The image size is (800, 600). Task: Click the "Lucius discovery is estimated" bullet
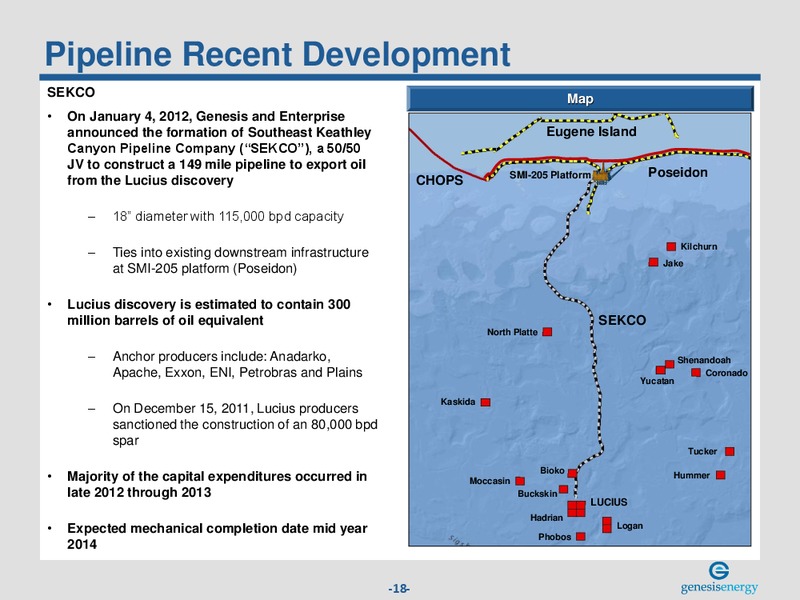(x=209, y=312)
